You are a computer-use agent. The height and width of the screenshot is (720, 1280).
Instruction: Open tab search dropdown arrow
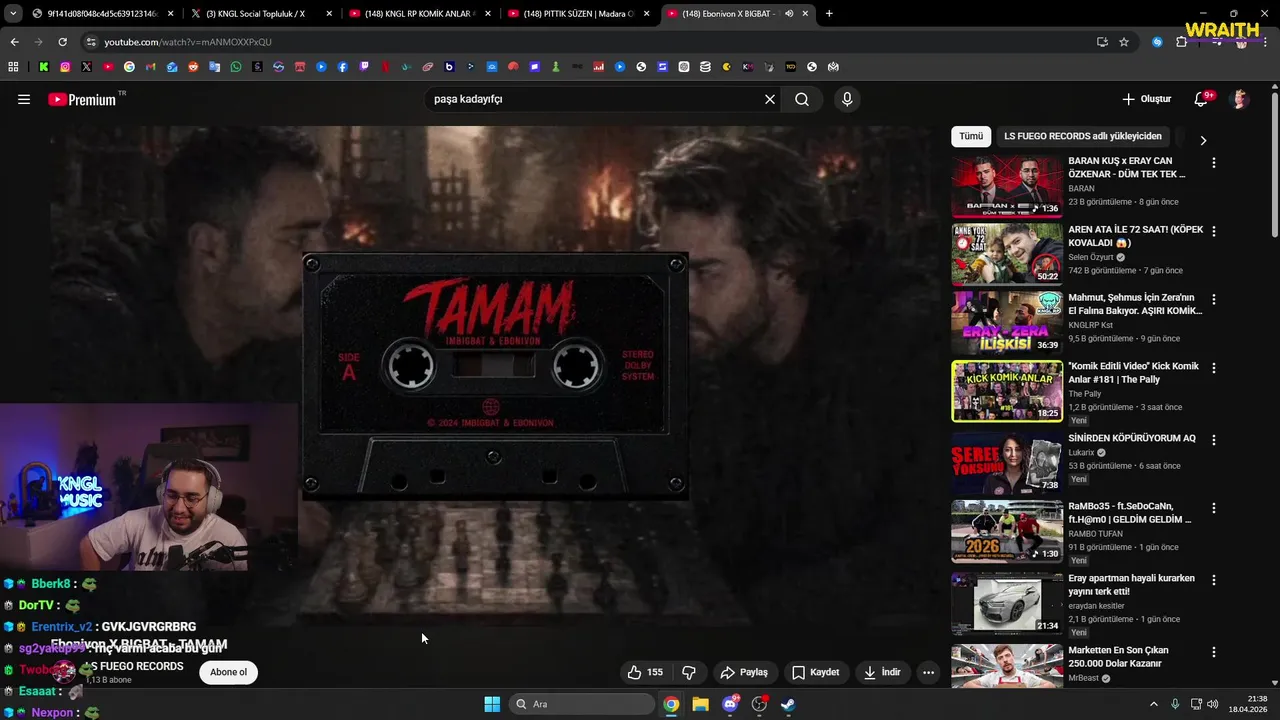click(x=13, y=14)
